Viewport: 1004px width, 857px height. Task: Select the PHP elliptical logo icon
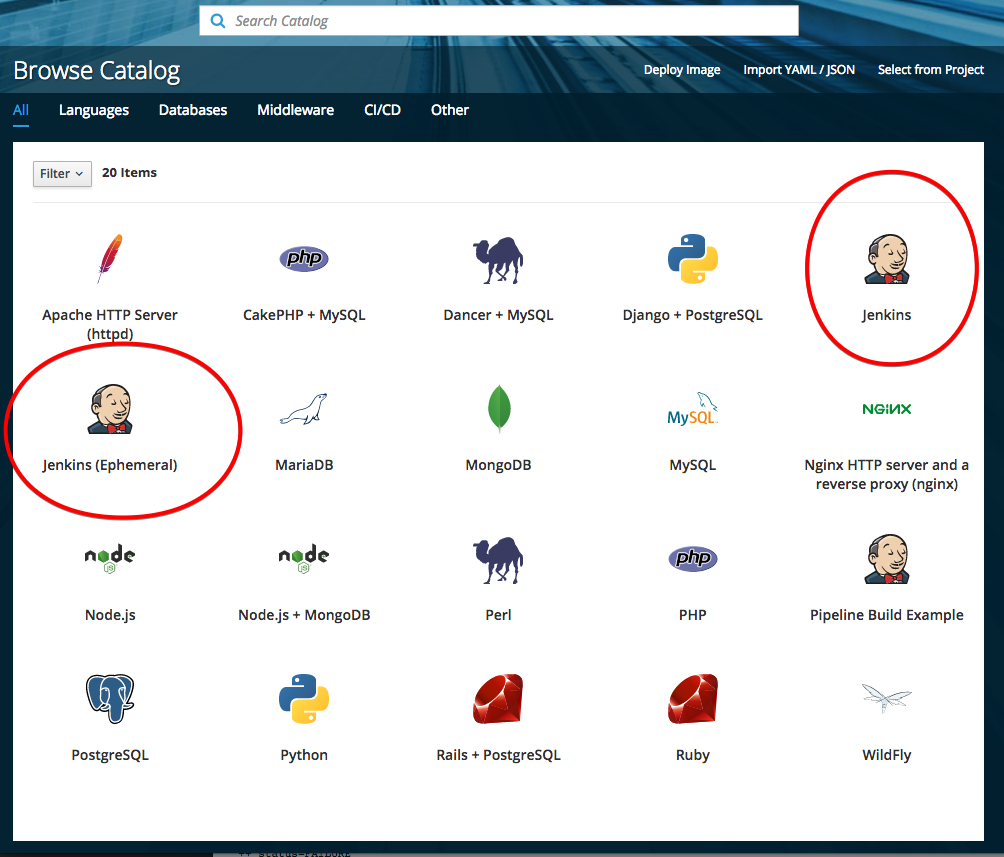[693, 559]
